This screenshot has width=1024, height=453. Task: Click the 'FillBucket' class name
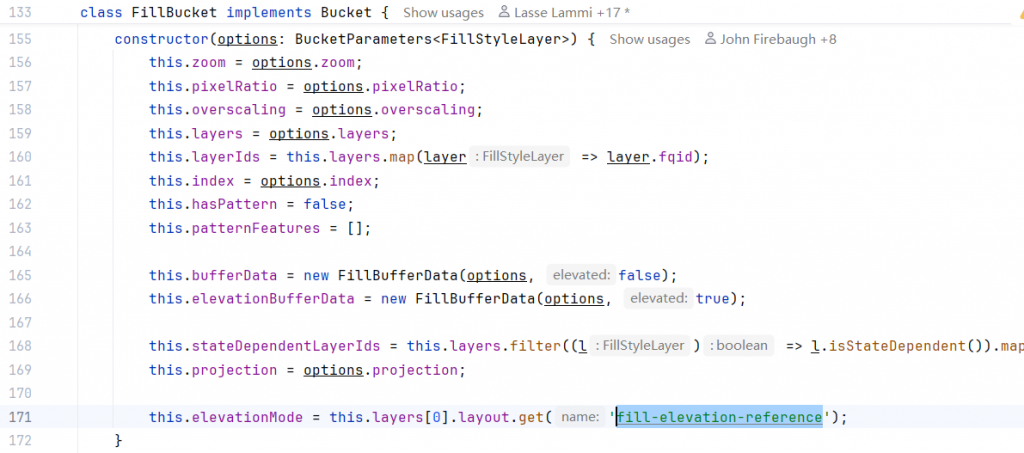click(174, 12)
